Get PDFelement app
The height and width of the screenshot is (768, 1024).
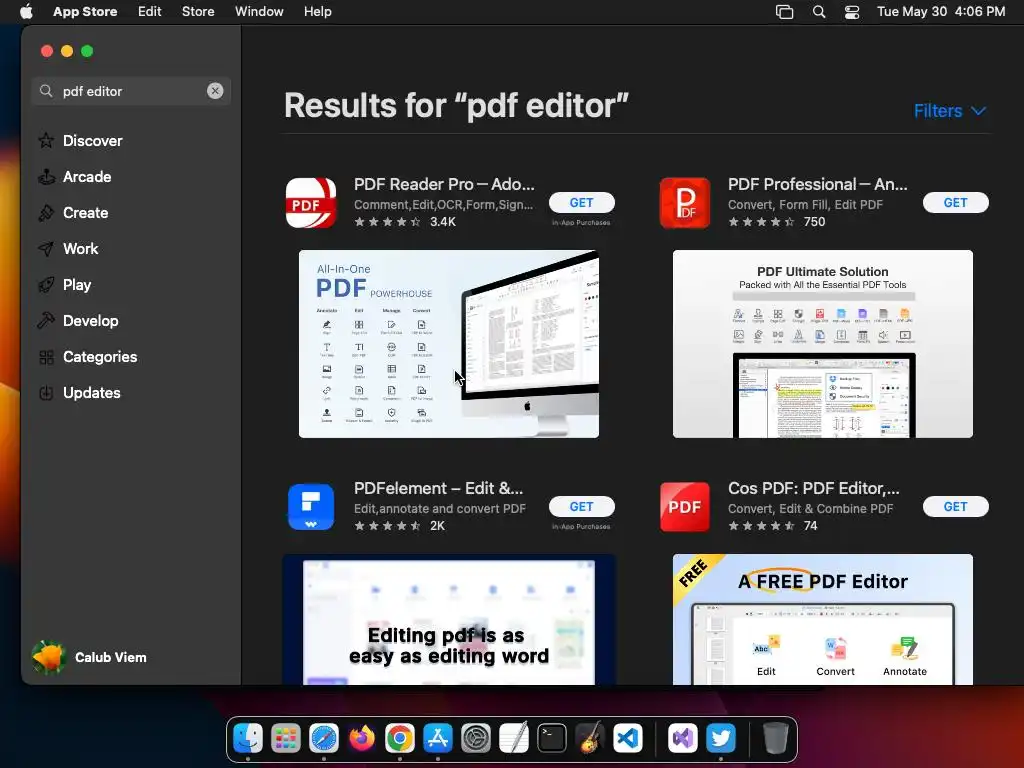point(581,507)
